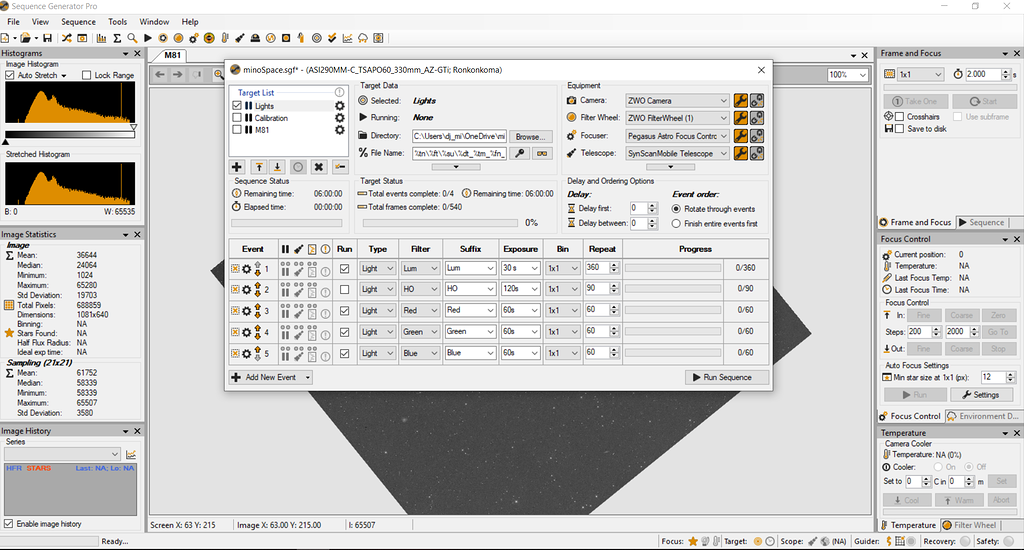Open the image statistics sigma toolbar icon
Image resolution: width=1024 pixels, height=550 pixels.
point(117,39)
